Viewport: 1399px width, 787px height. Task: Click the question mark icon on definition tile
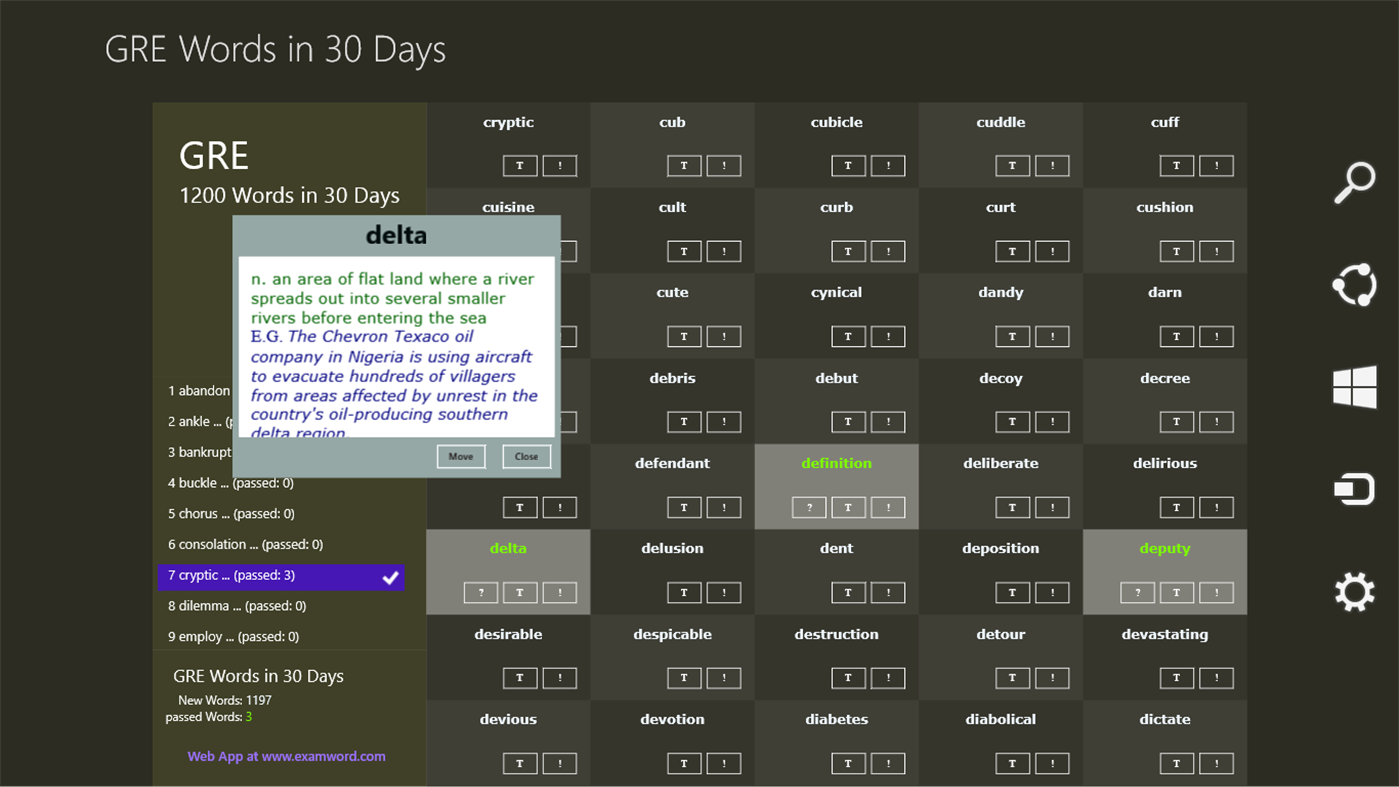(x=809, y=507)
